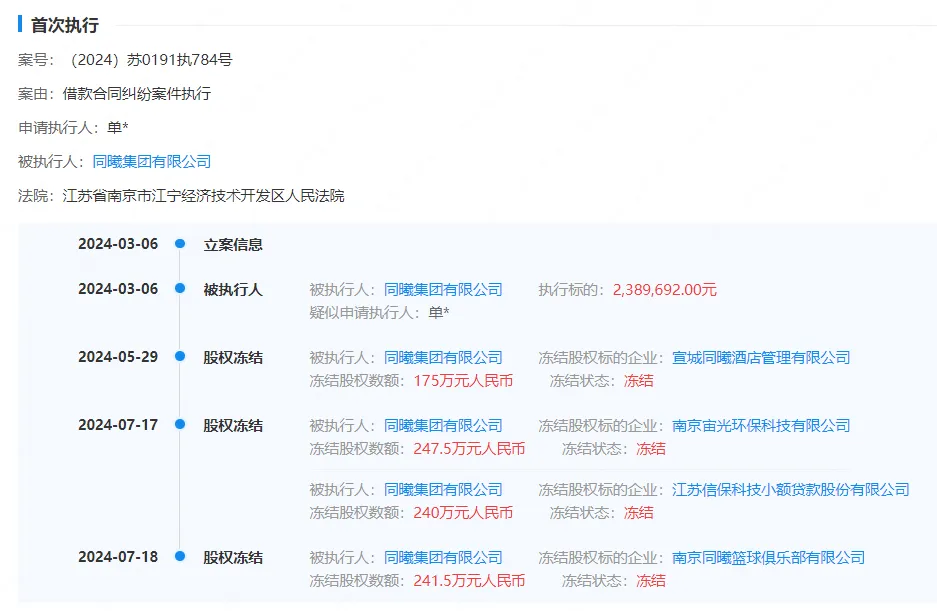Select date 2024-05-29 in timeline
This screenshot has height=611, width=937.
(x=118, y=357)
